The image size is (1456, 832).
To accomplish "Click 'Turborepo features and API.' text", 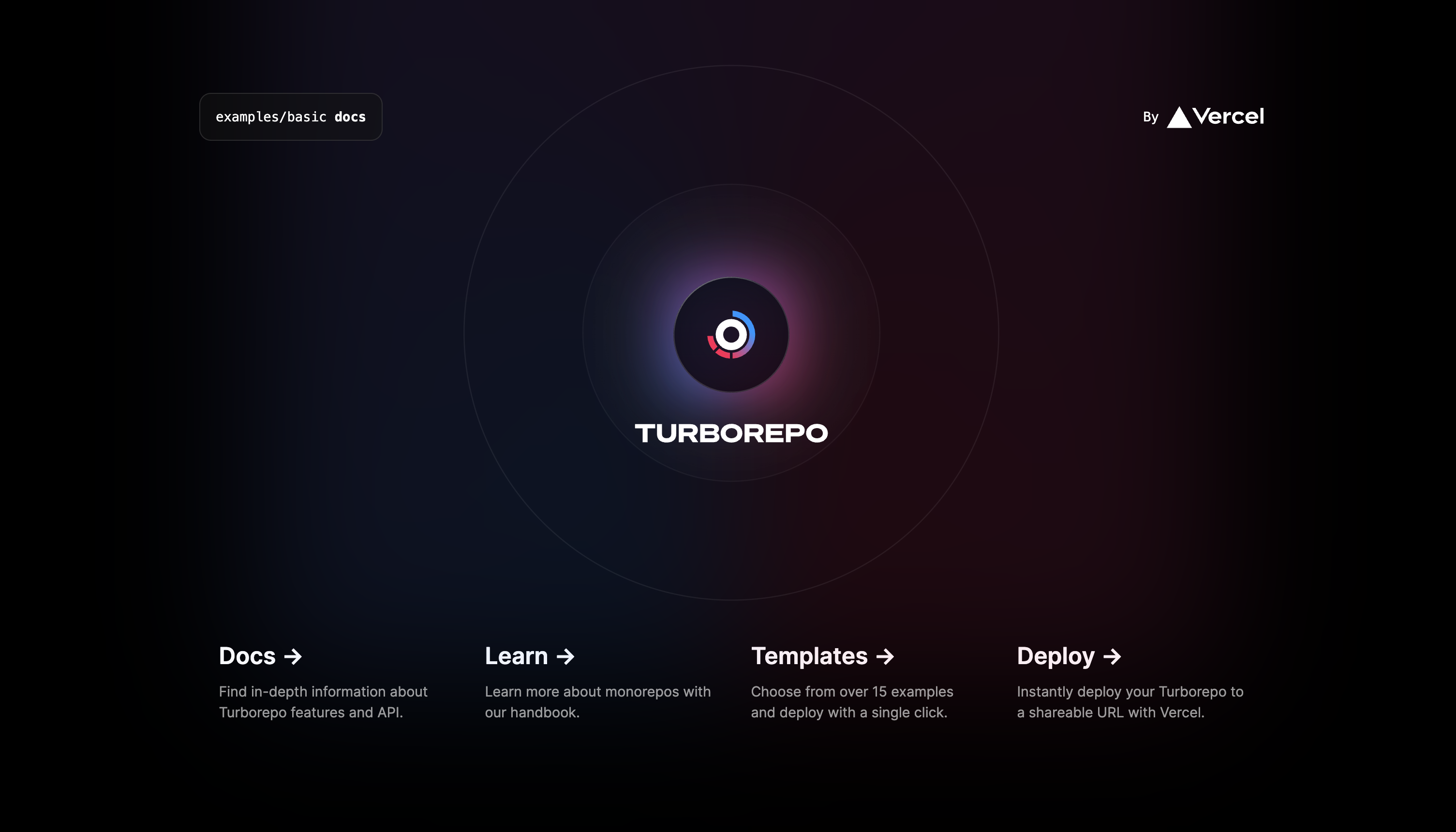I will pyautogui.click(x=311, y=713).
